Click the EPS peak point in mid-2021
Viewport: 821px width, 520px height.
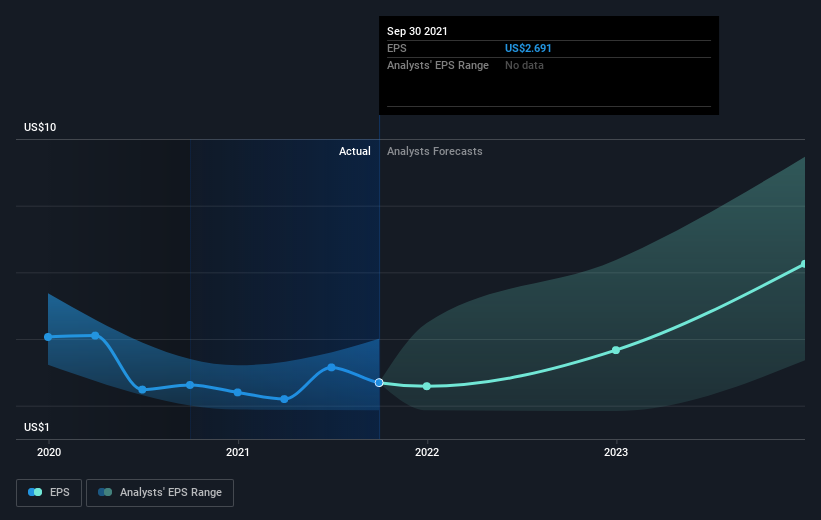point(331,367)
